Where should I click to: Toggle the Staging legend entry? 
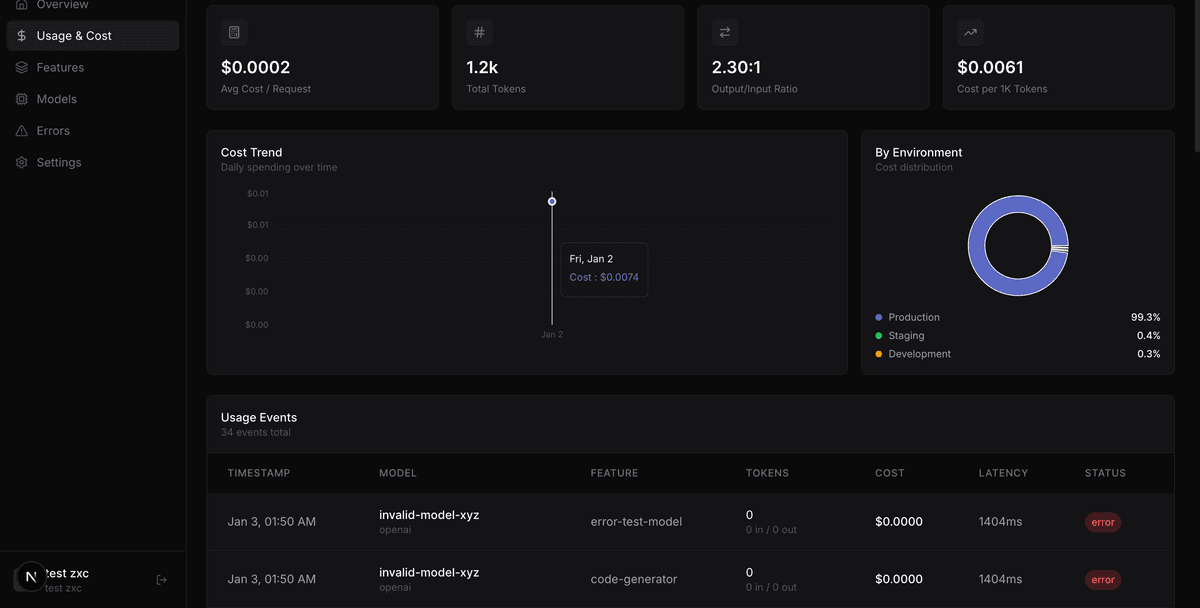[904, 335]
